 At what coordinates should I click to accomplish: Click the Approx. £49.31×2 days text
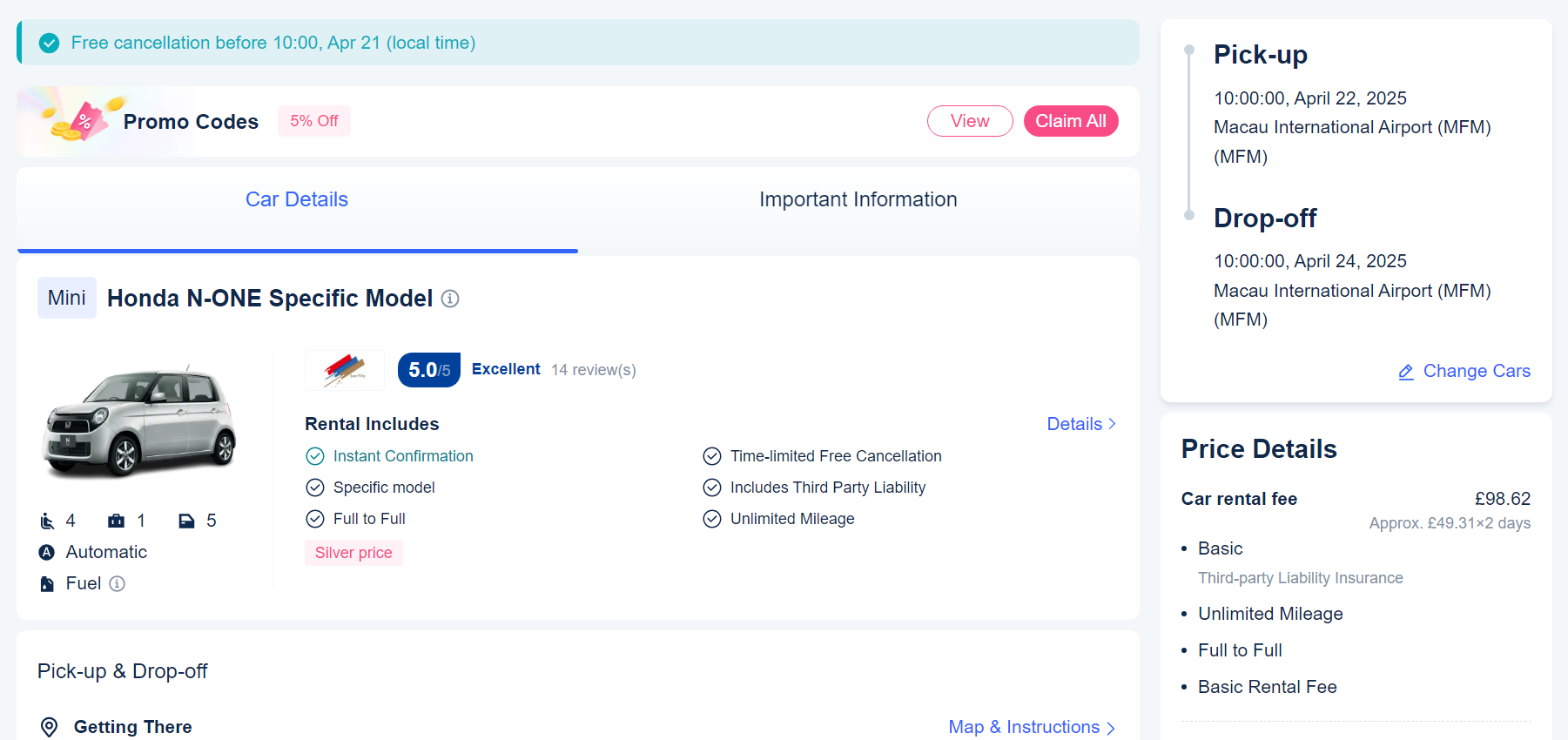(x=1450, y=523)
